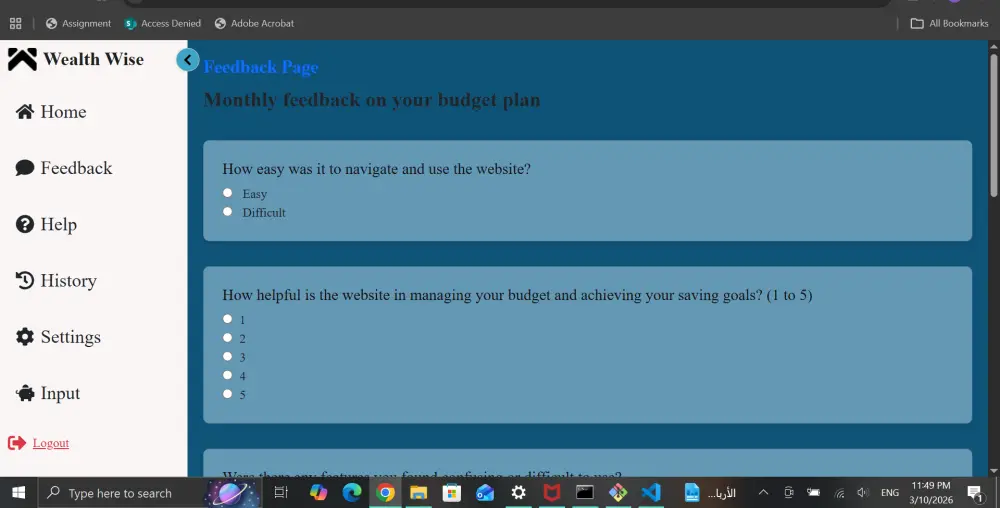Open Copilot from the taskbar
1000x508 pixels.
point(318,493)
